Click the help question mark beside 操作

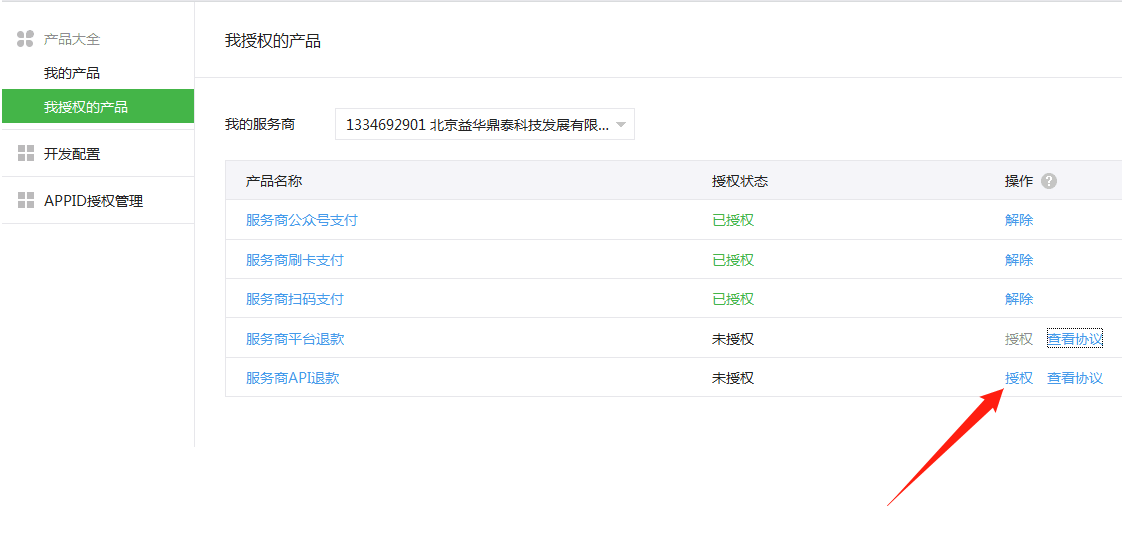(x=1048, y=181)
